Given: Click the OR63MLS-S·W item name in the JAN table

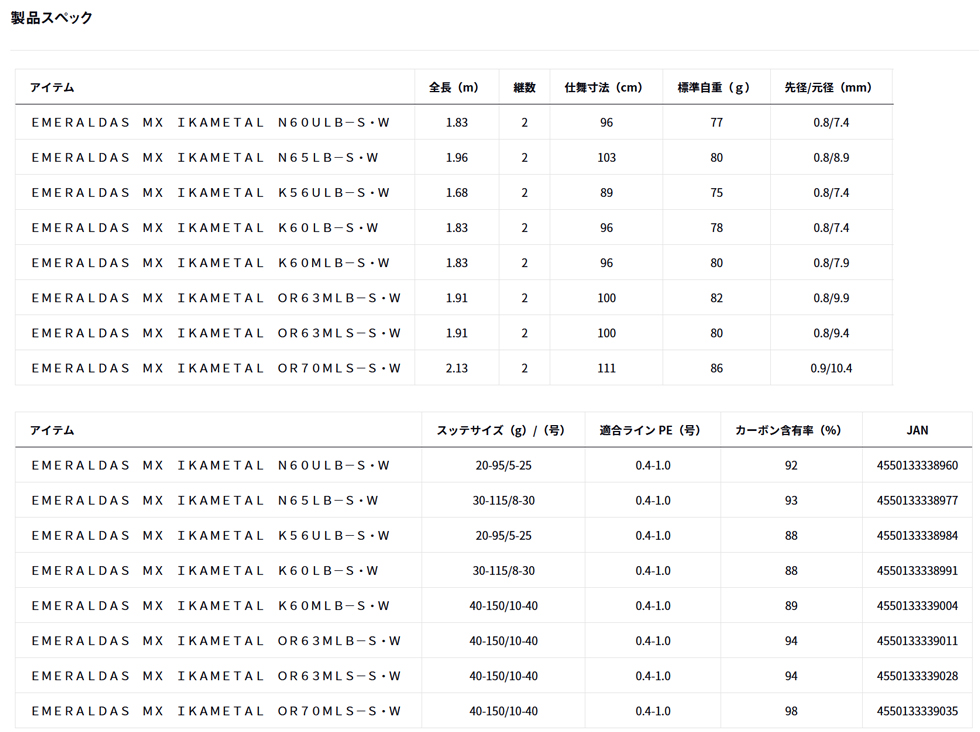Looking at the screenshot, I should pos(216,676).
